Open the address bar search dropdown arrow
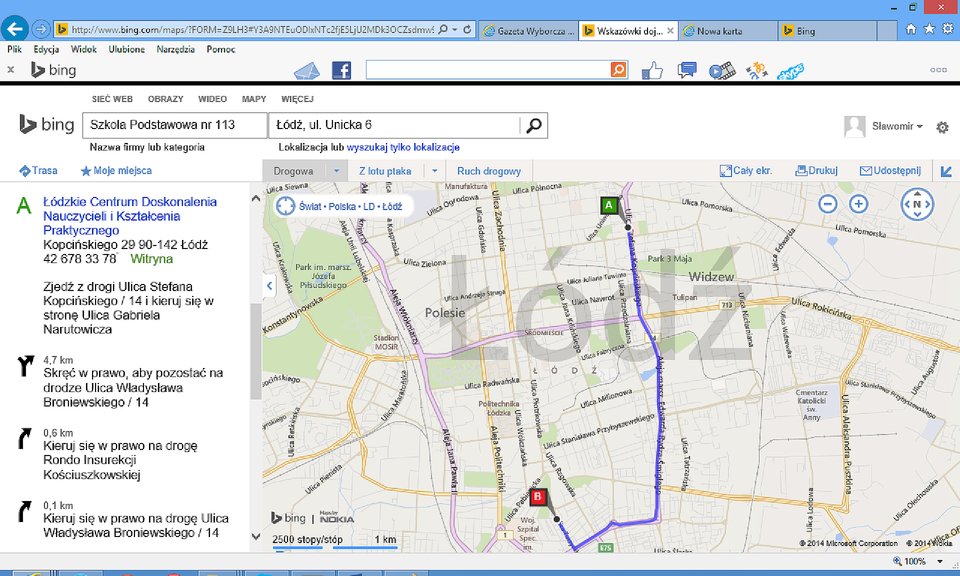 454,29
